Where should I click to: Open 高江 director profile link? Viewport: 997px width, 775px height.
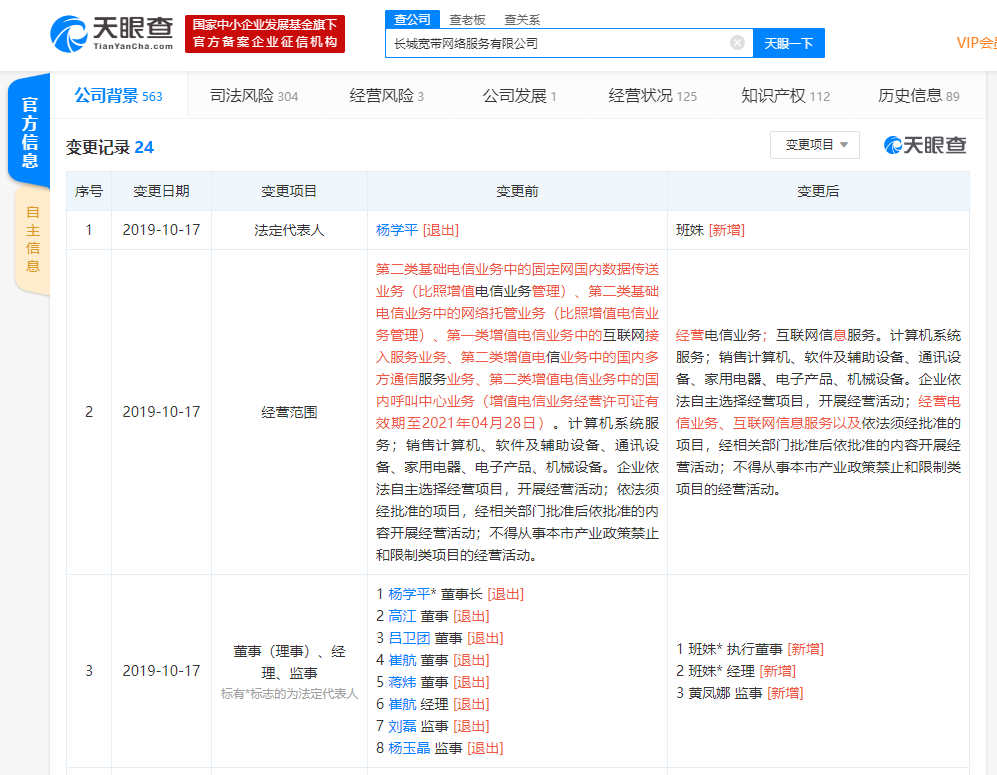pyautogui.click(x=402, y=616)
